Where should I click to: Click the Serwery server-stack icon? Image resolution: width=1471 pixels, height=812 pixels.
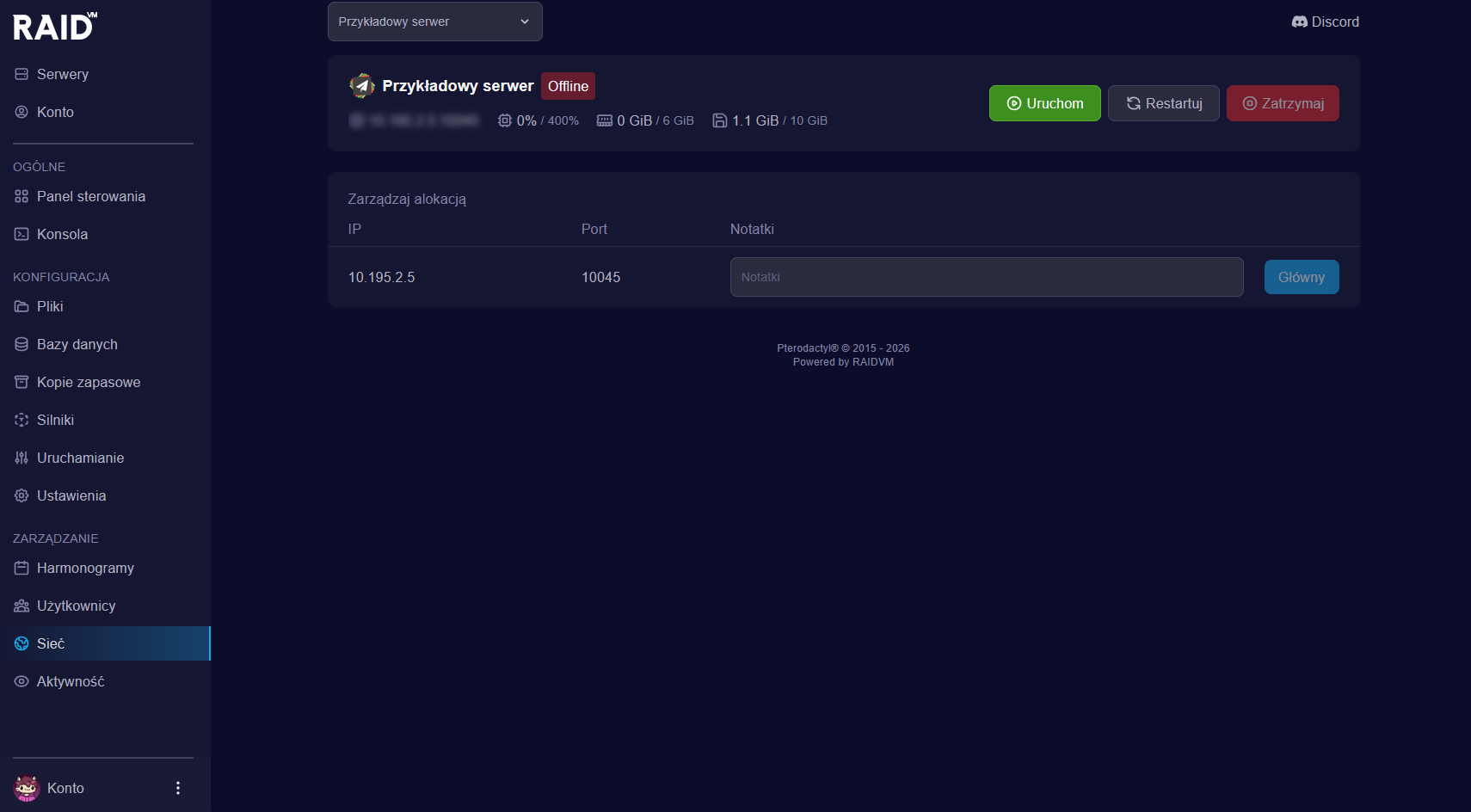[x=22, y=74]
